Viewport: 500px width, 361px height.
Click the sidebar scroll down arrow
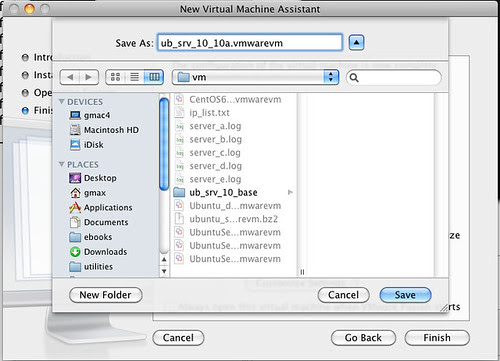[x=164, y=271]
